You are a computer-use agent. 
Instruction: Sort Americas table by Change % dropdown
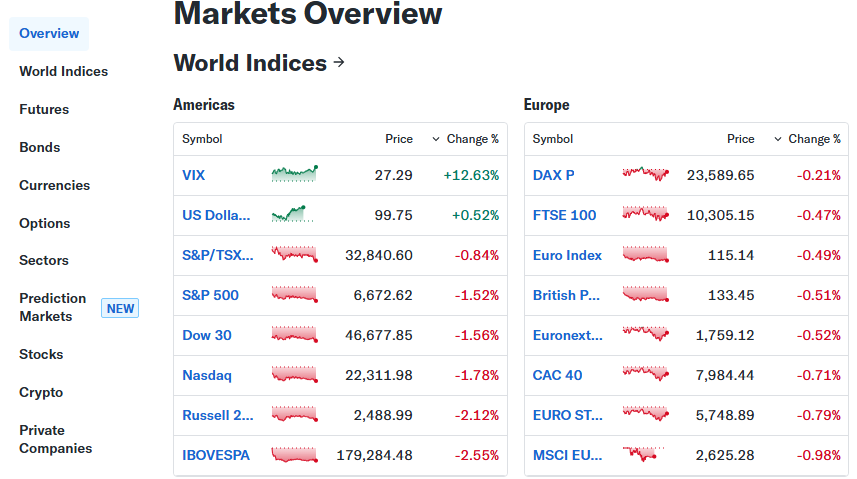pos(466,139)
